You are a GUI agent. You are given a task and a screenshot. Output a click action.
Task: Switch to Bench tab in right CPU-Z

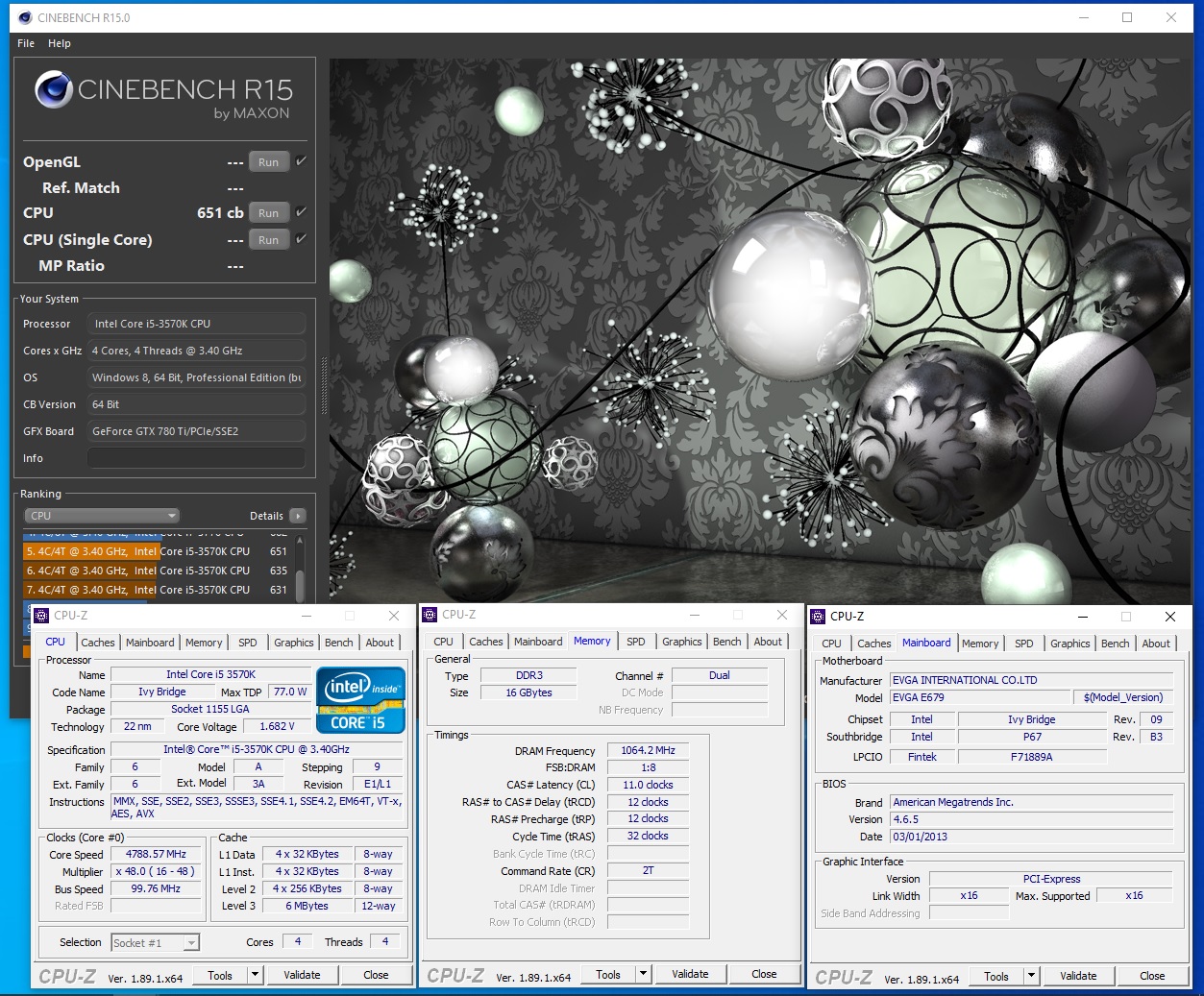[x=1116, y=644]
